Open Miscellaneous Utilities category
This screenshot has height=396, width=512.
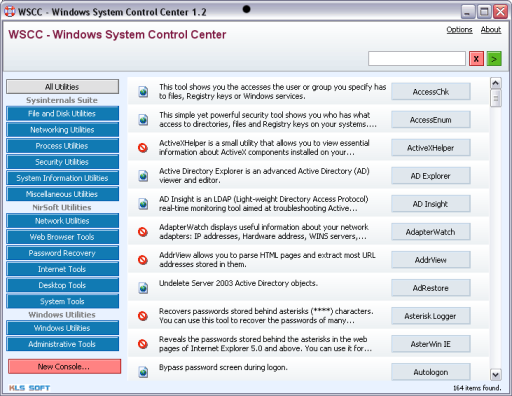[x=62, y=194]
